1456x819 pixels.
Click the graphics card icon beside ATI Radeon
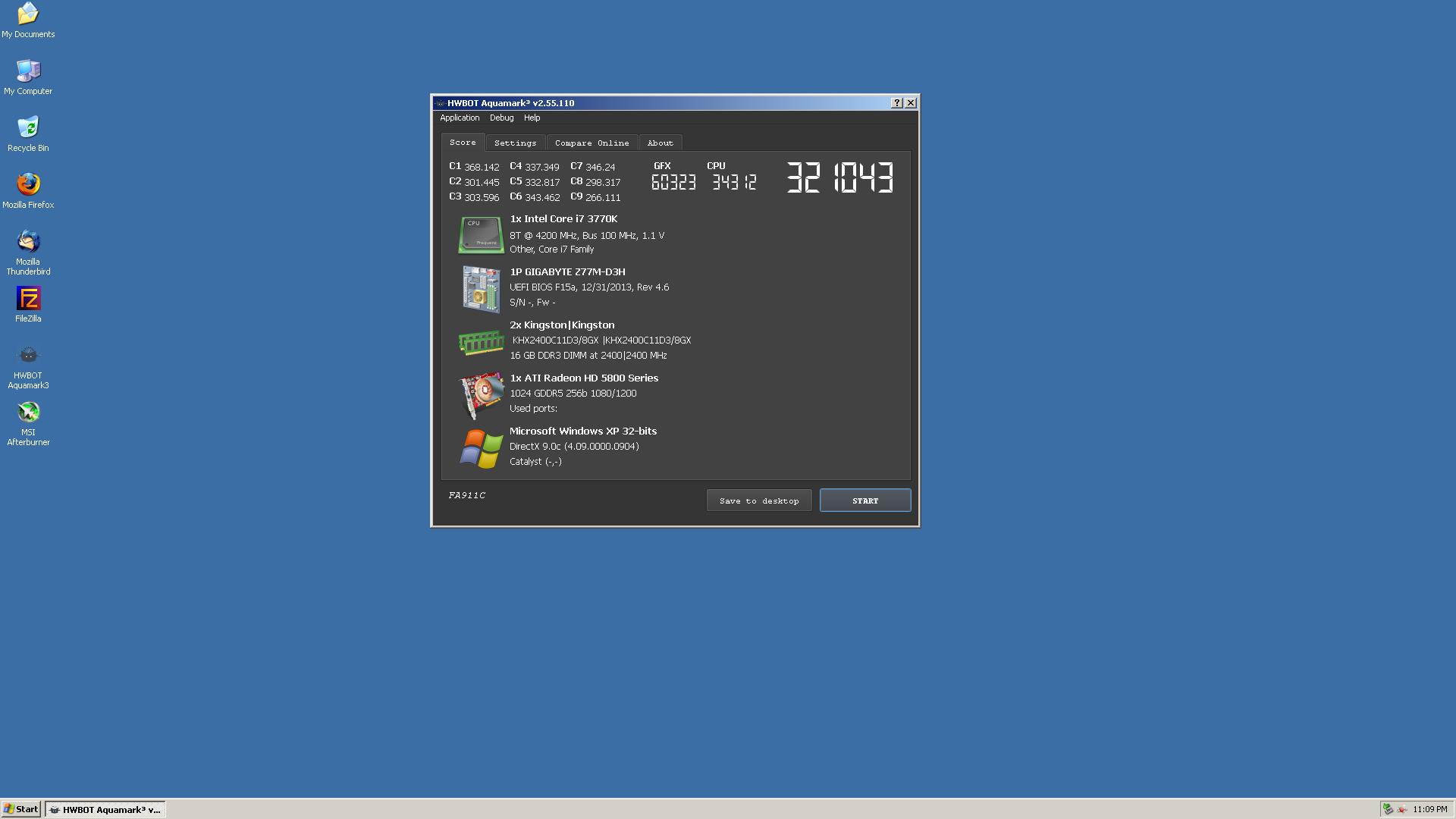tap(481, 394)
